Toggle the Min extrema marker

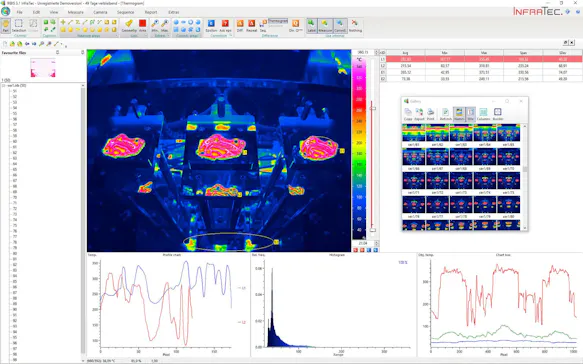(x=155, y=26)
